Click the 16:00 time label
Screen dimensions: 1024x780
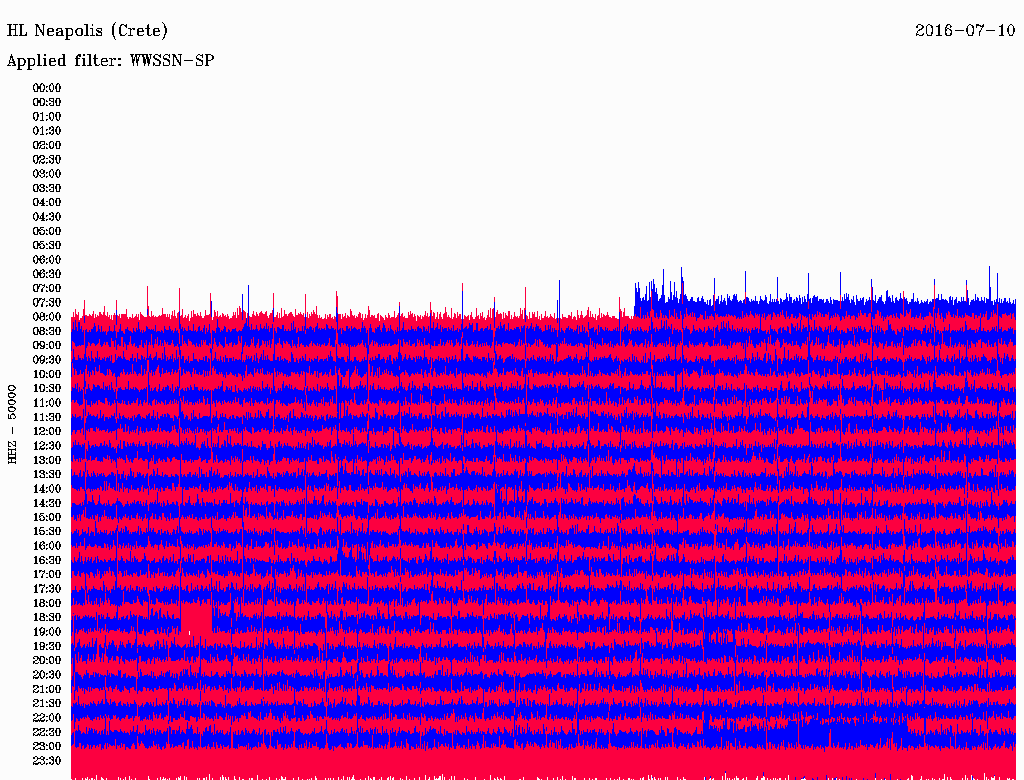[47, 546]
